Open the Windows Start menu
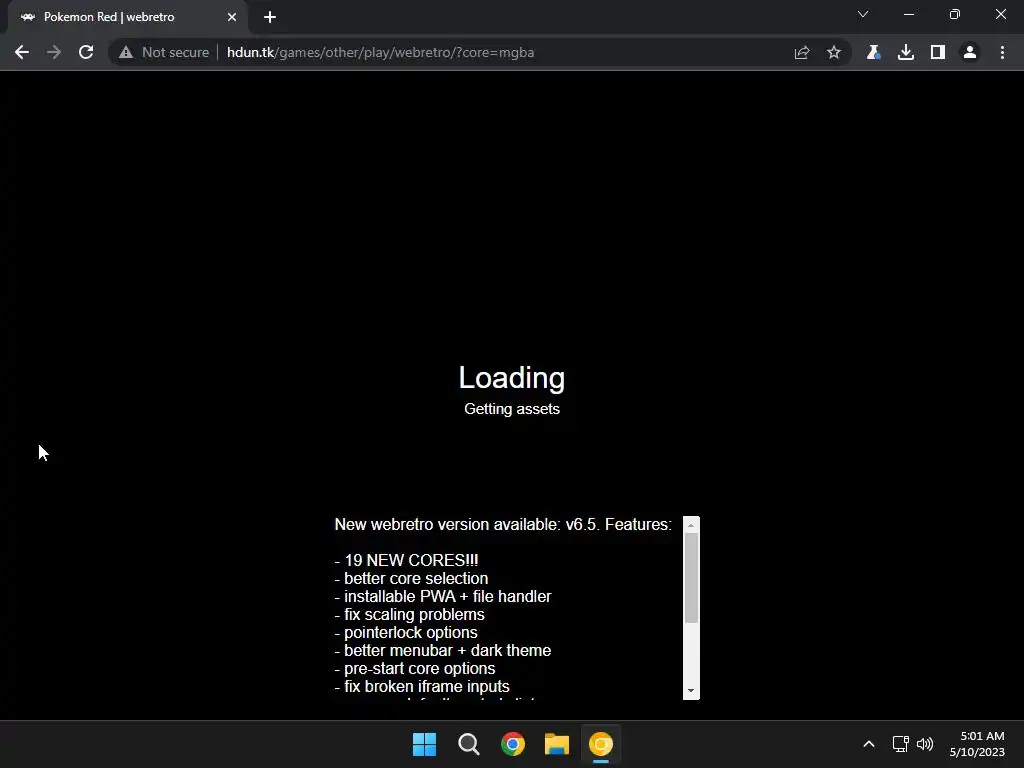This screenshot has height=768, width=1024. [x=424, y=744]
